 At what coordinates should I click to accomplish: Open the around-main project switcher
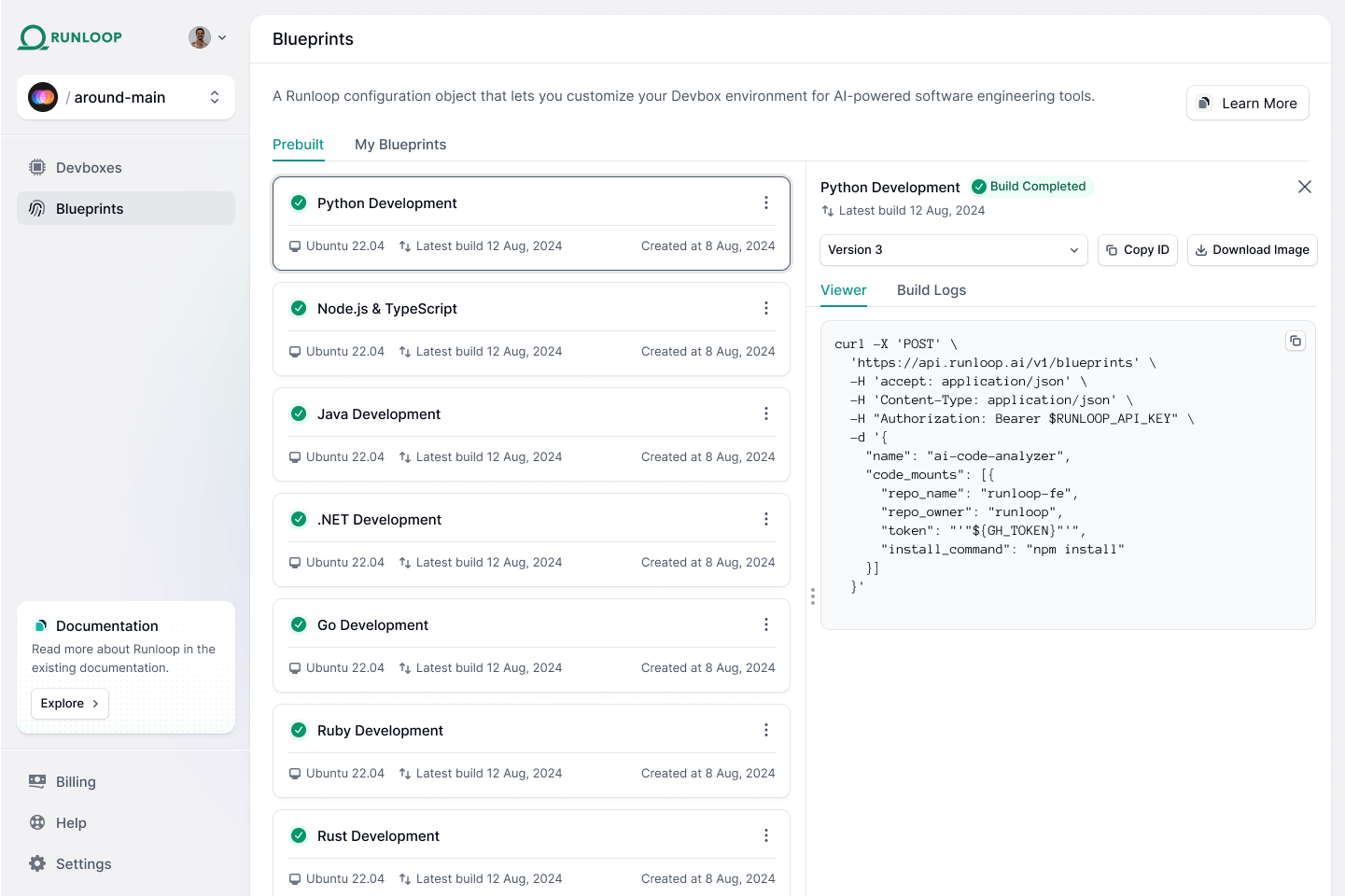(126, 97)
